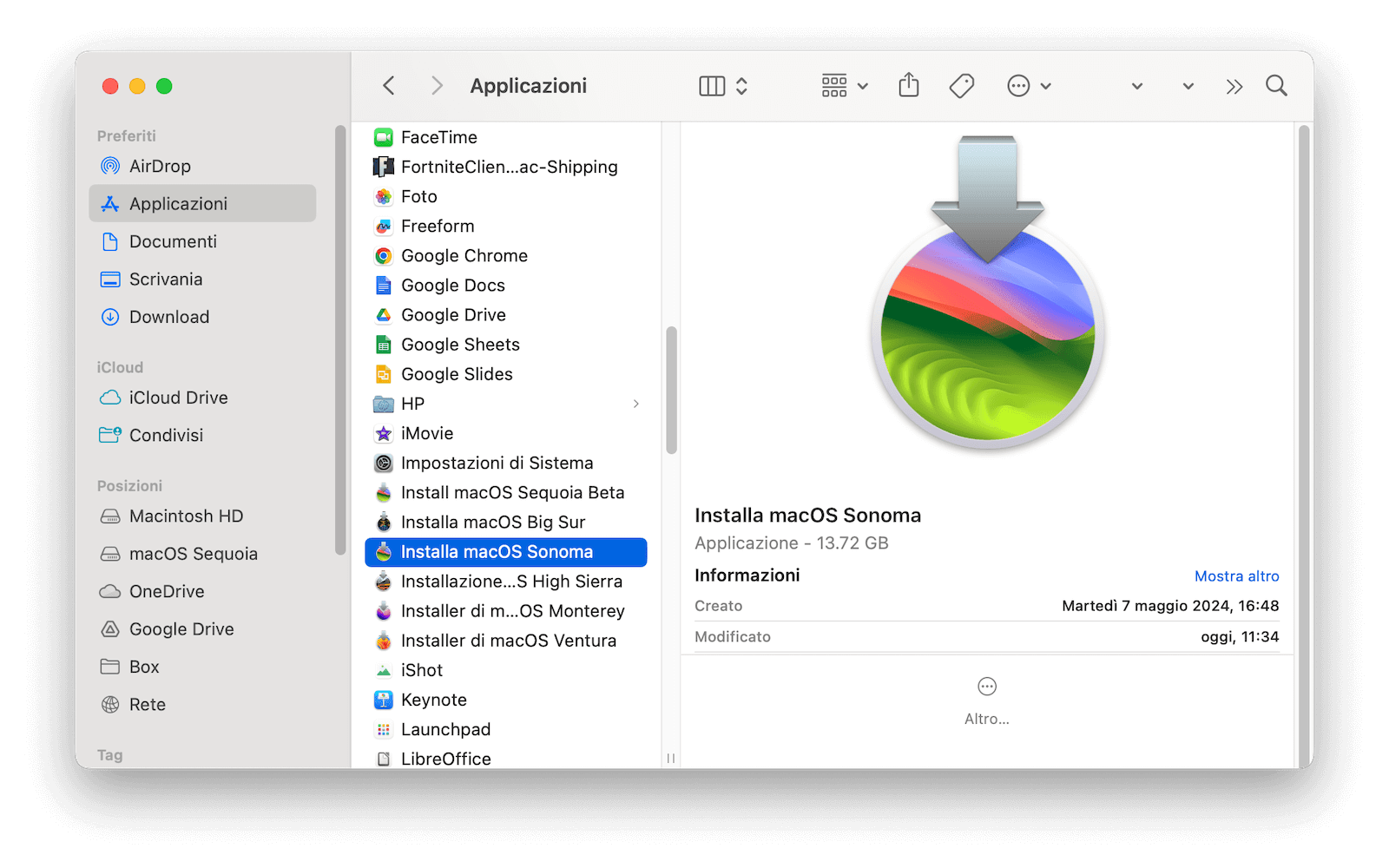Select Google Sheets in the list

(x=506, y=345)
